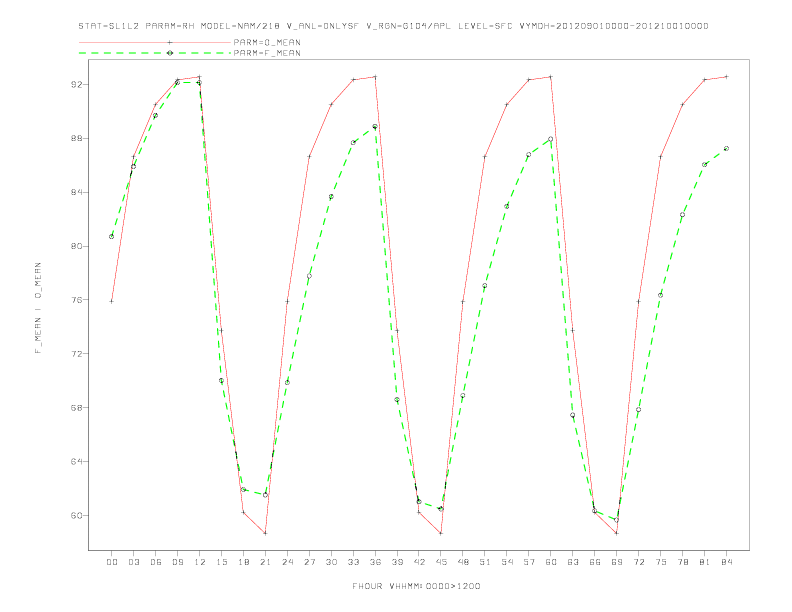Click the 33 hour tick label

[353, 562]
